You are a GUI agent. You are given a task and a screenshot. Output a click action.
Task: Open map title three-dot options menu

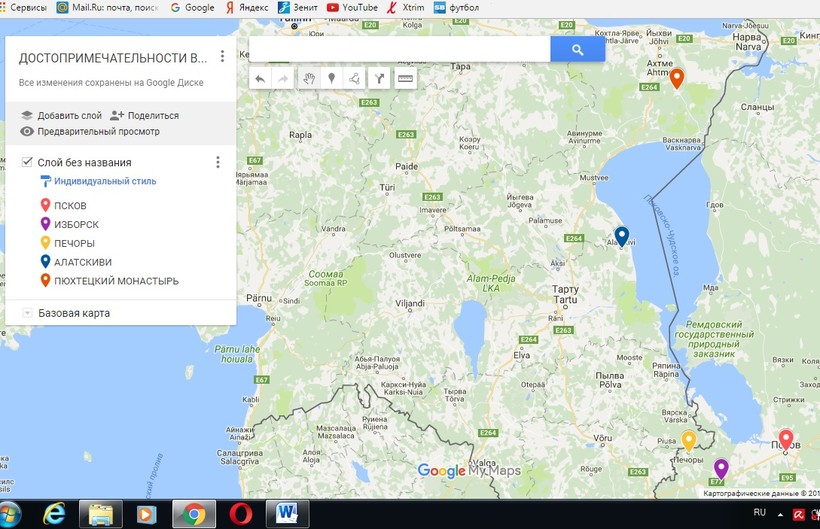(x=222, y=57)
